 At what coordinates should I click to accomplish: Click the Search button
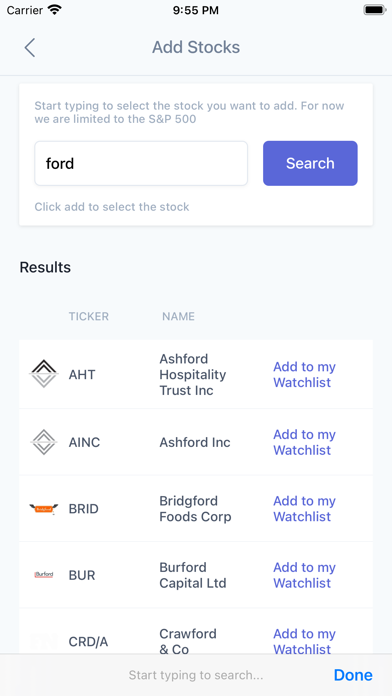coord(310,163)
